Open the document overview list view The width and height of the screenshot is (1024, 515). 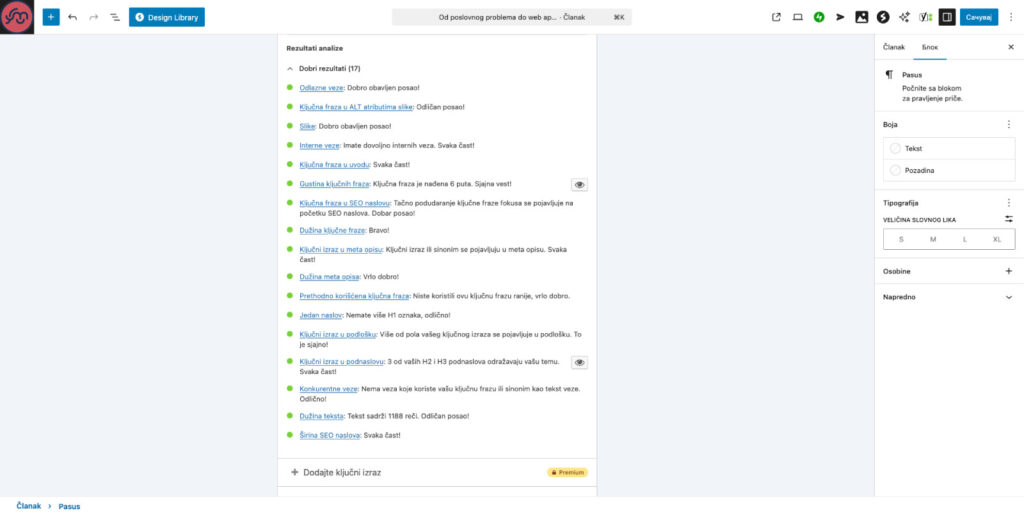click(115, 17)
